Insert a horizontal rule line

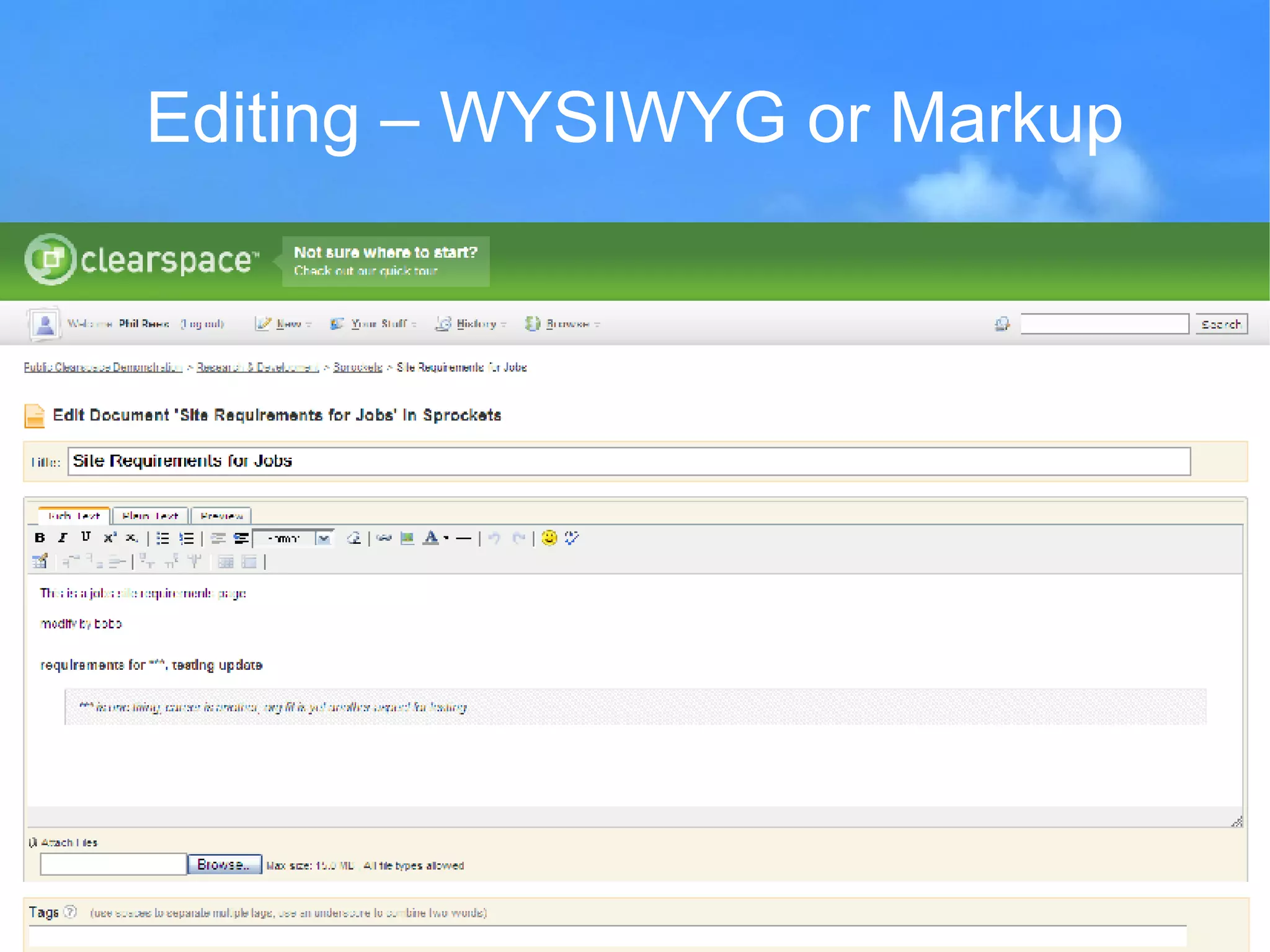(x=463, y=538)
